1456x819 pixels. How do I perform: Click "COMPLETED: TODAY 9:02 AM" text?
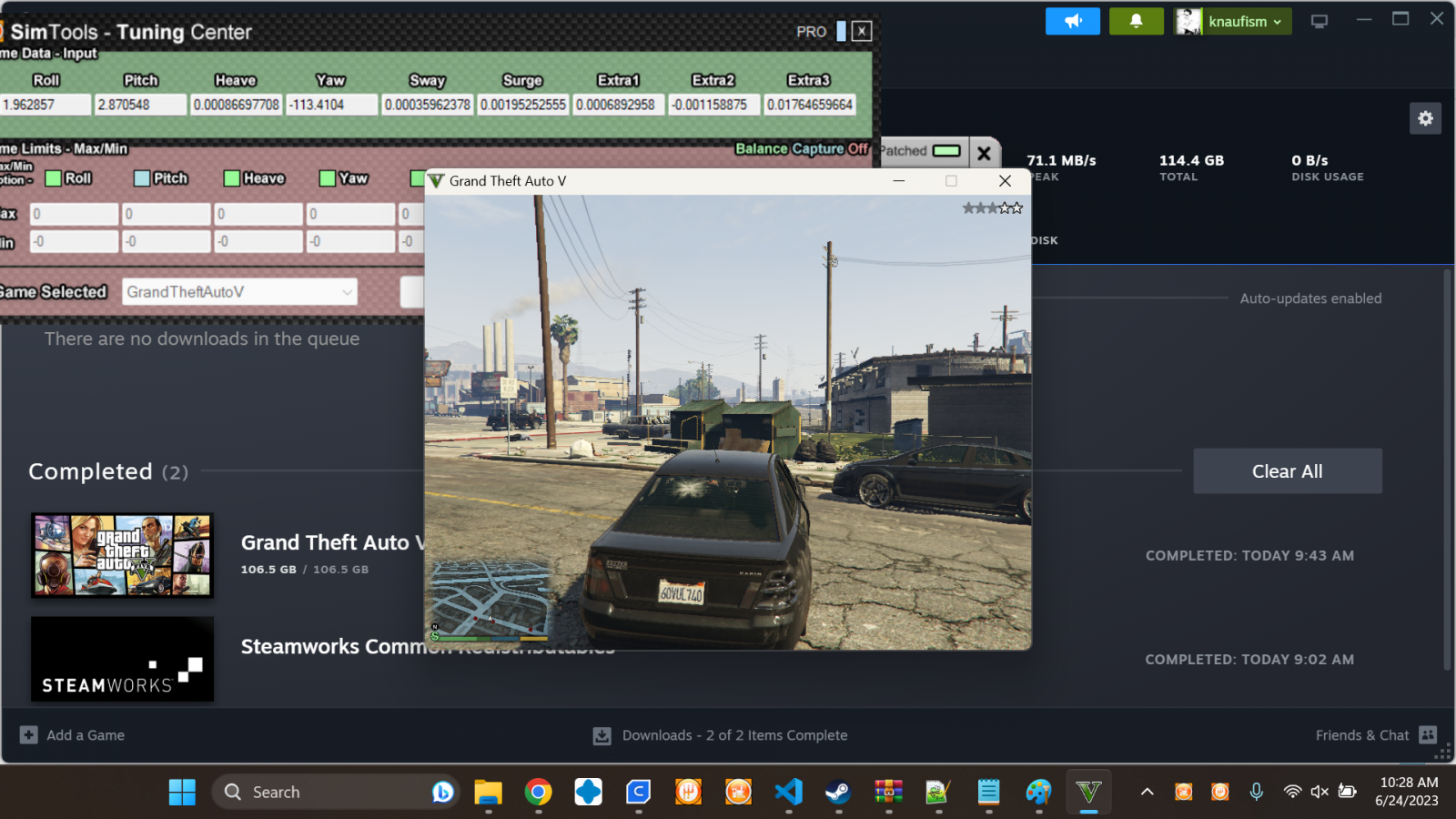pyautogui.click(x=1249, y=660)
